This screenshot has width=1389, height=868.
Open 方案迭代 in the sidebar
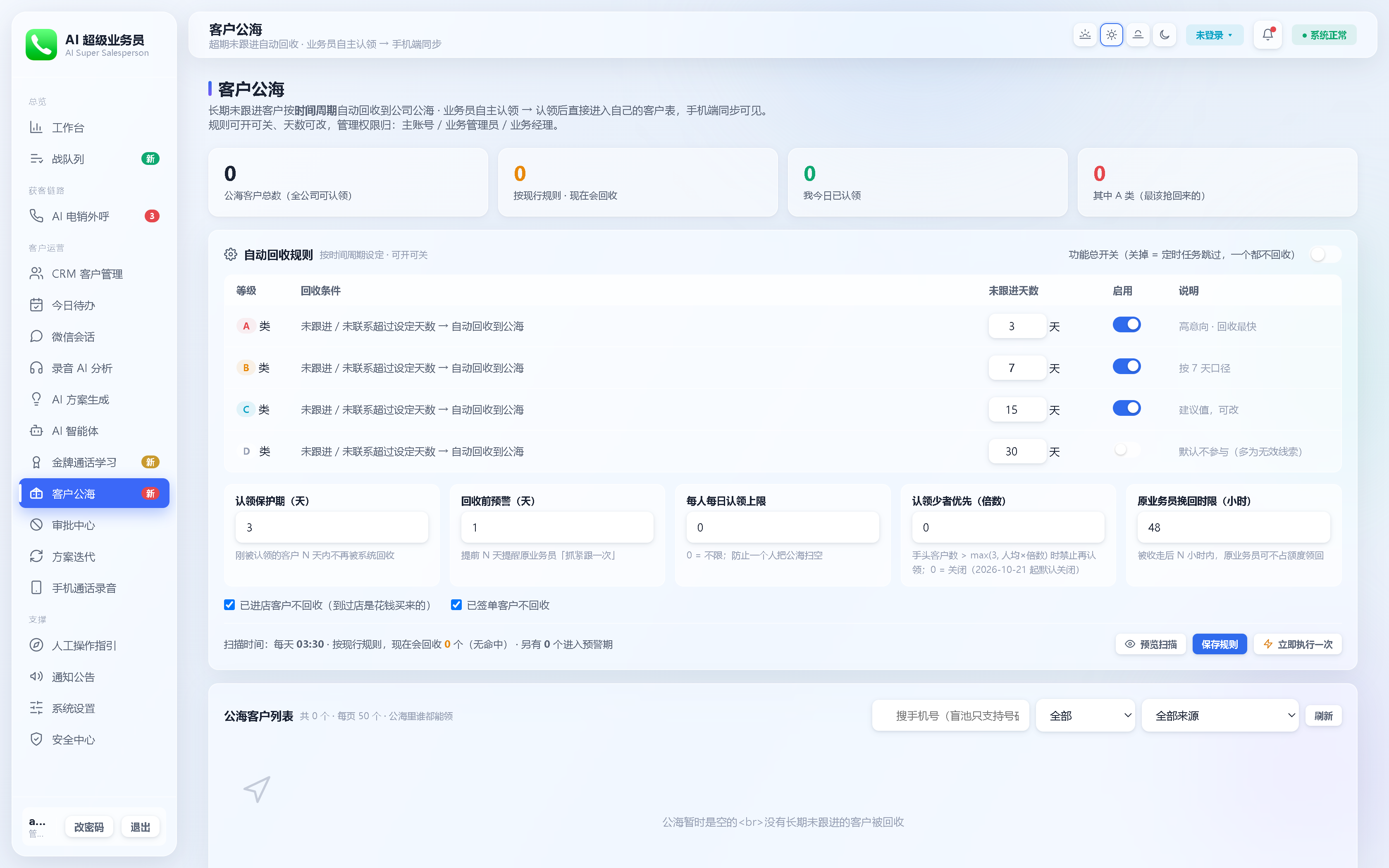(x=94, y=556)
